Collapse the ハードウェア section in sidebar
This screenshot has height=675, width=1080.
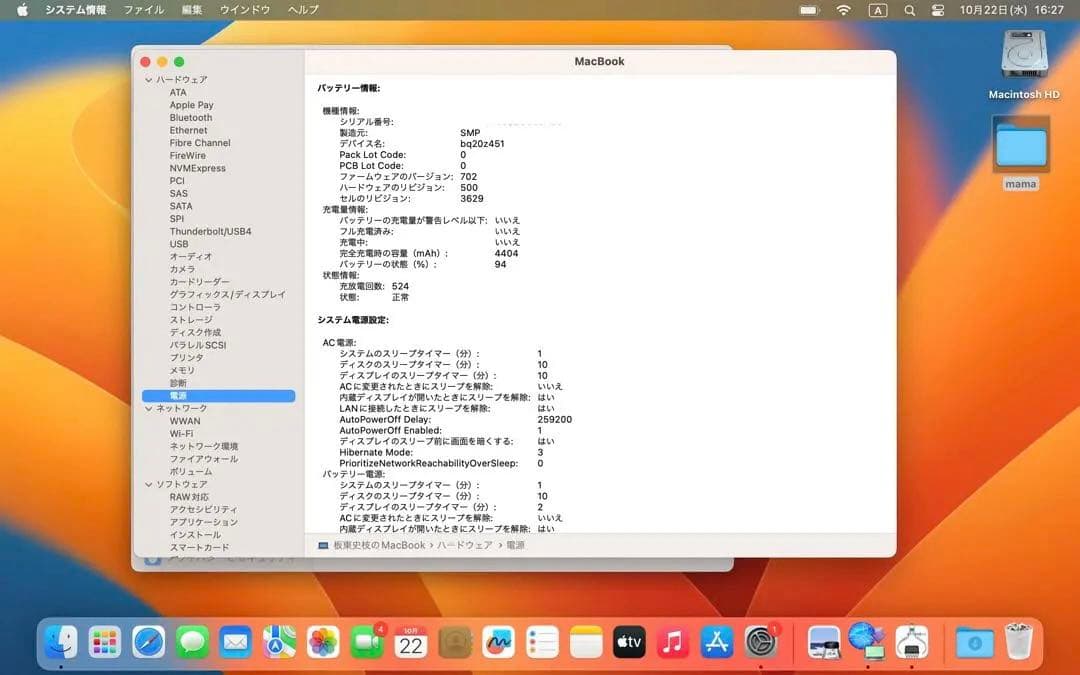(147, 79)
